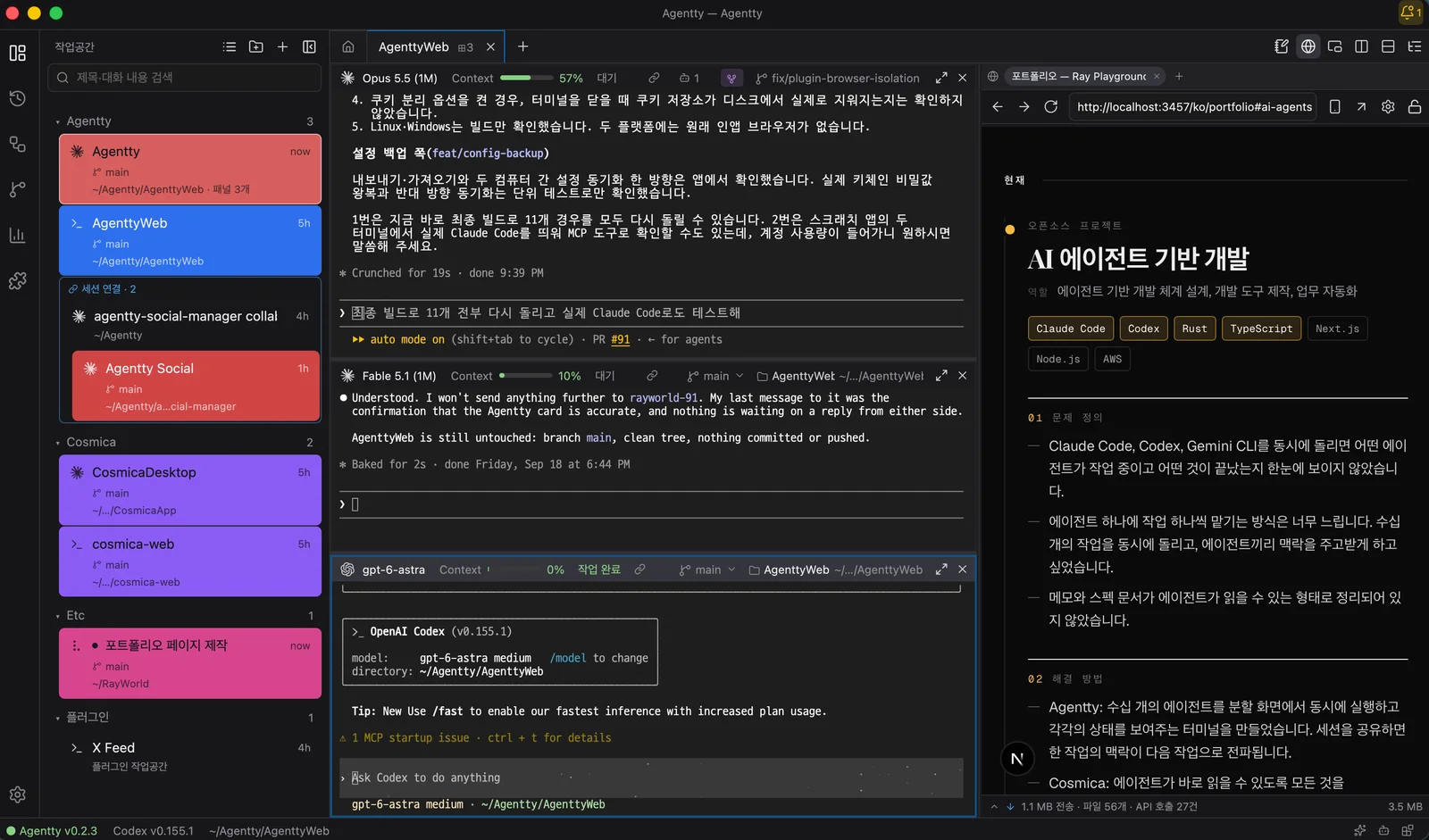Toggle mobile device view in browser
Screen dimensions: 1429x840
click(x=1335, y=106)
